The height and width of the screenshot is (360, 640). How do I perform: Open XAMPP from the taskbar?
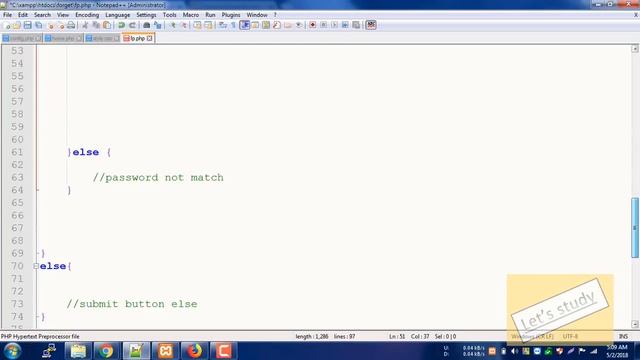click(x=165, y=351)
